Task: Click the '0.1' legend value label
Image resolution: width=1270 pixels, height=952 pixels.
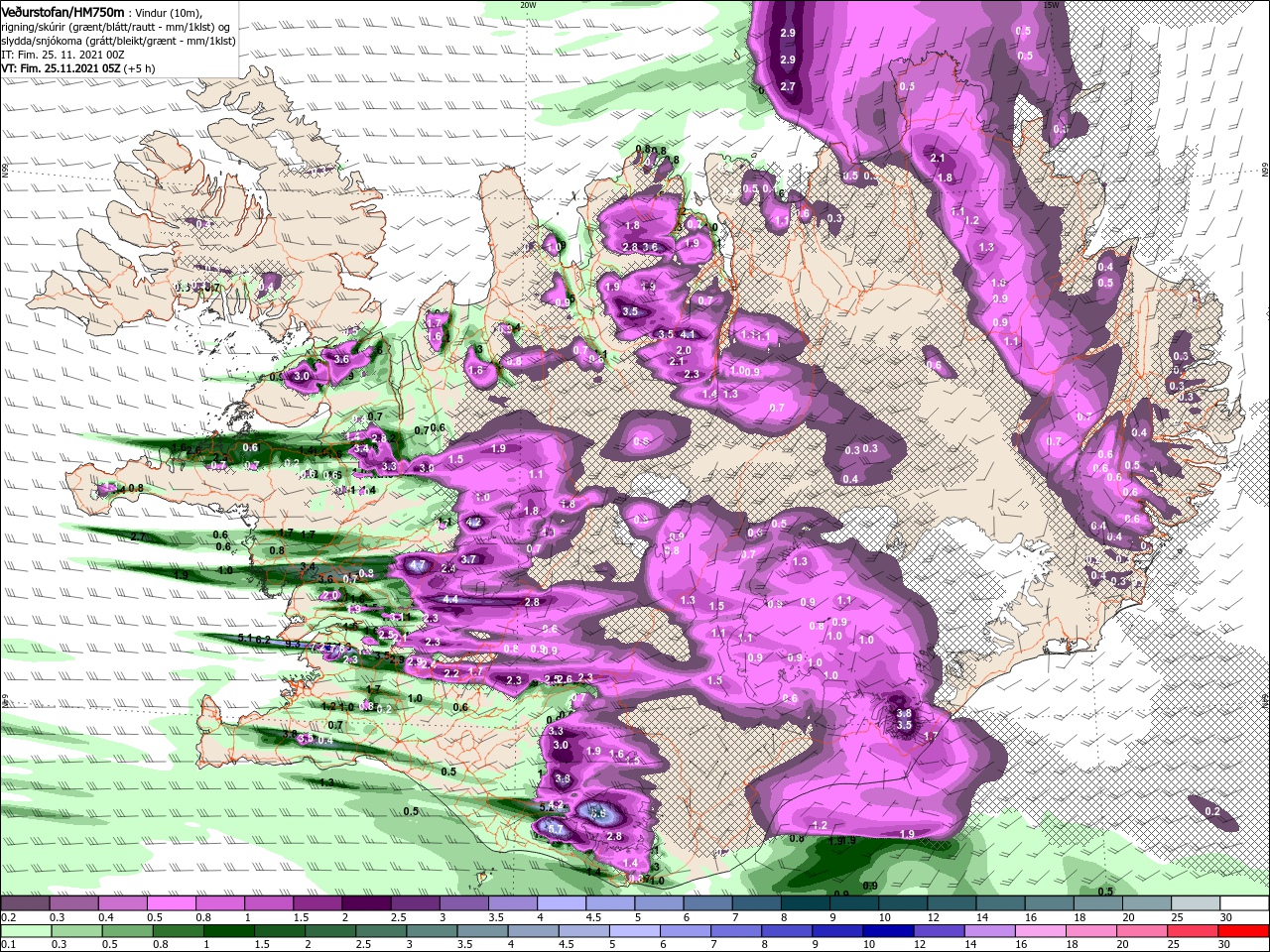Action: point(8,945)
